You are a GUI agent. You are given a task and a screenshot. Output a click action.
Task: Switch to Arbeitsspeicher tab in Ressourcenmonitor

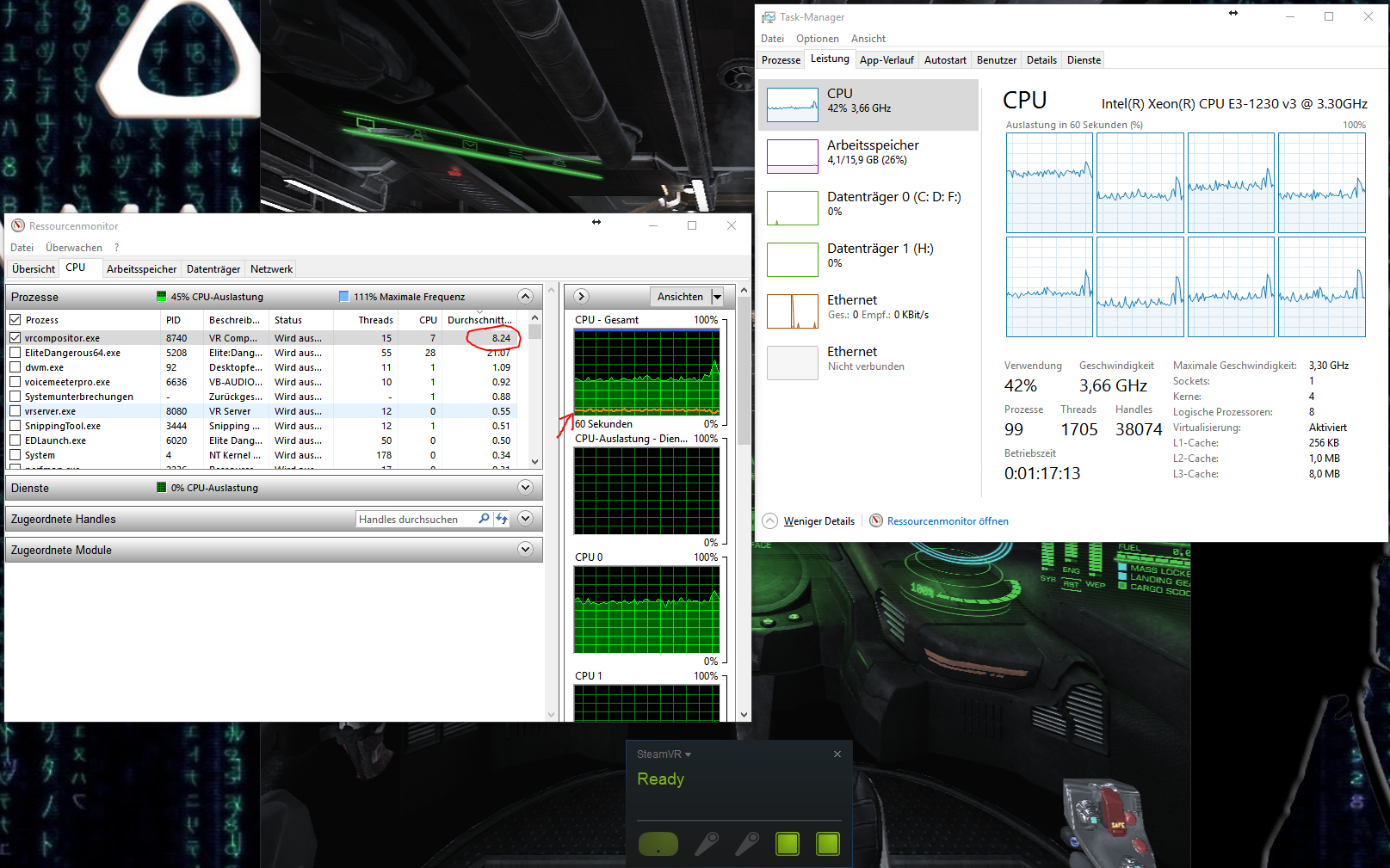(x=141, y=269)
